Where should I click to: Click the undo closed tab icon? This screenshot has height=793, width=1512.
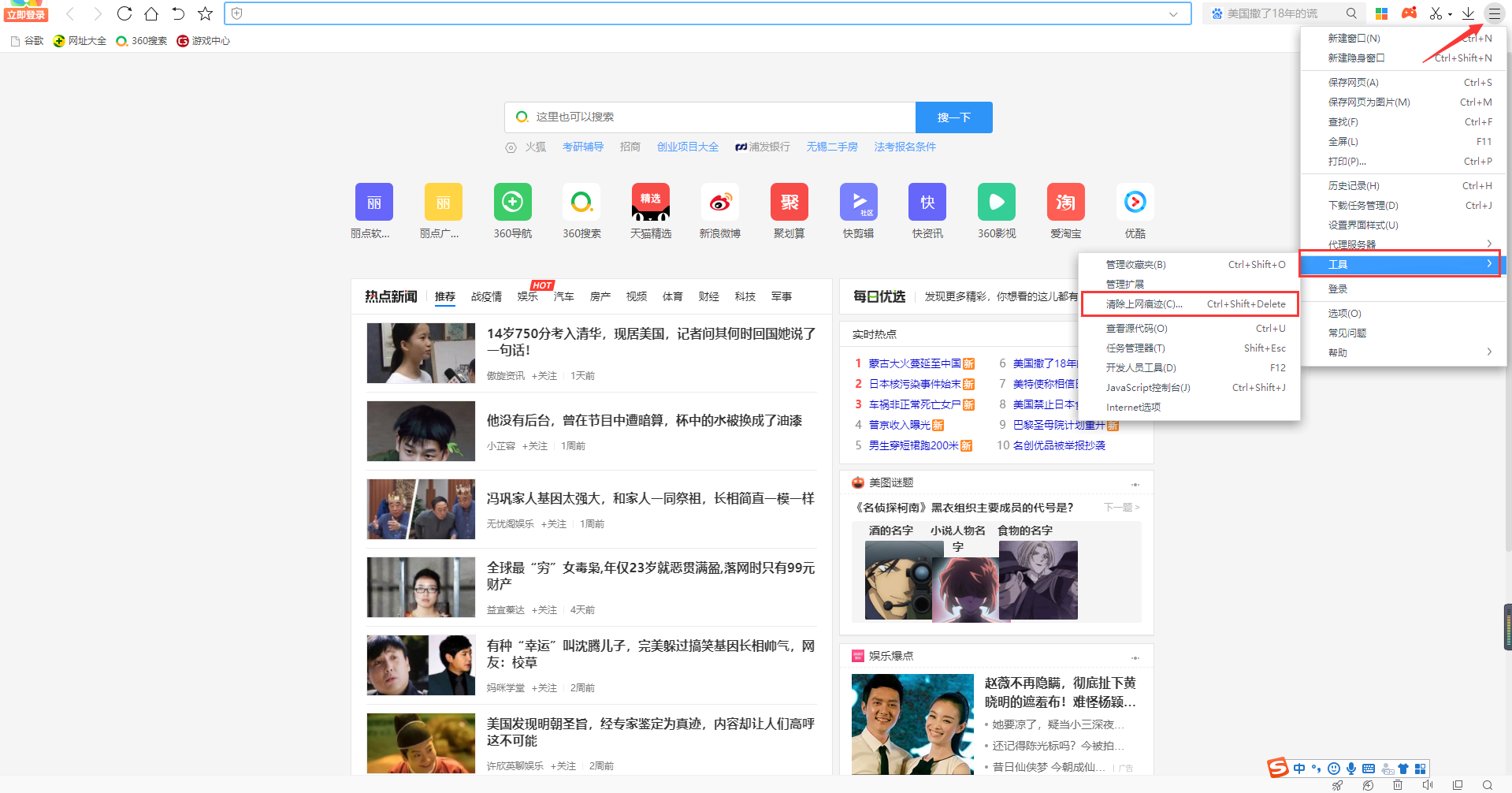click(178, 13)
